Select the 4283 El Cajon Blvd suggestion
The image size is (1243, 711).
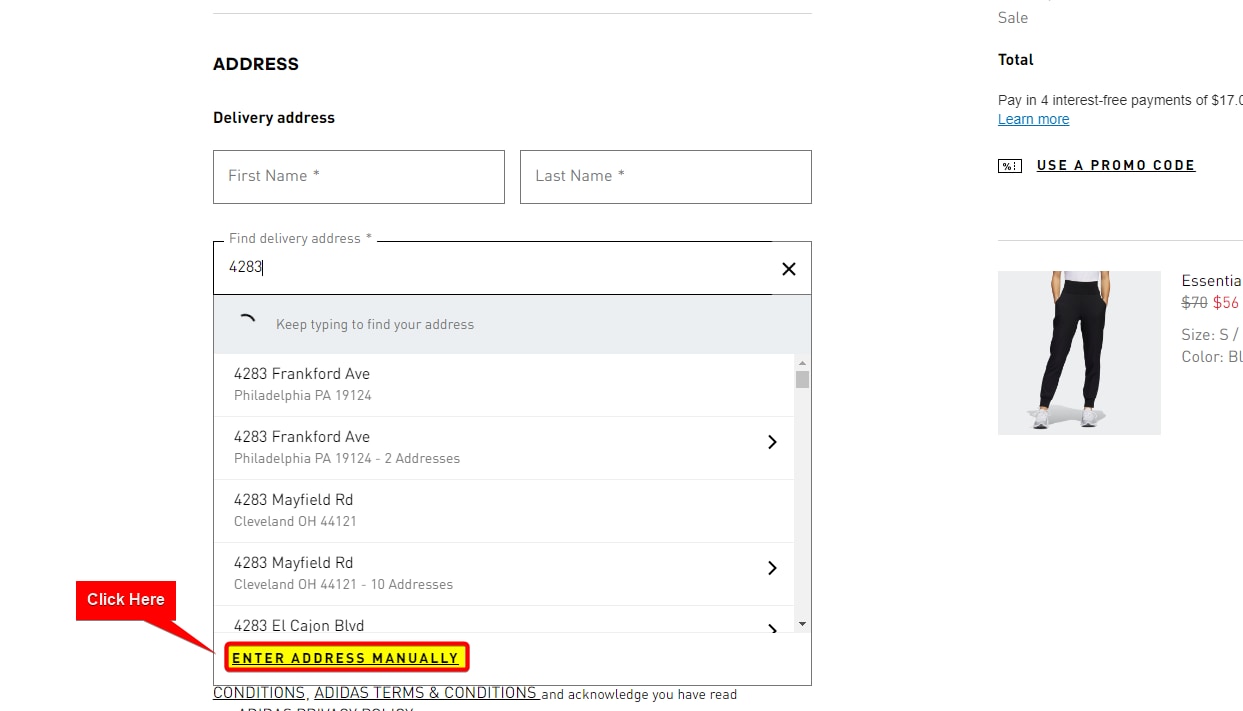[504, 620]
